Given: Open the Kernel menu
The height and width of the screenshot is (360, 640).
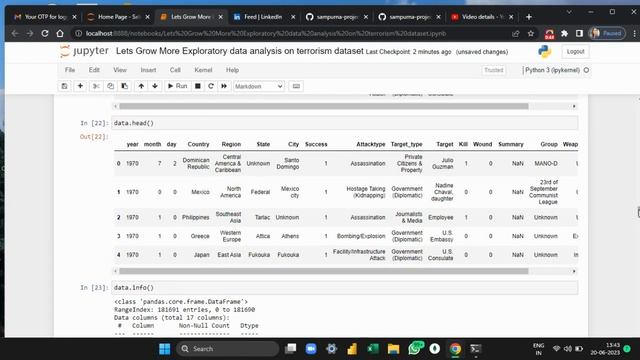Looking at the screenshot, I should tap(203, 70).
